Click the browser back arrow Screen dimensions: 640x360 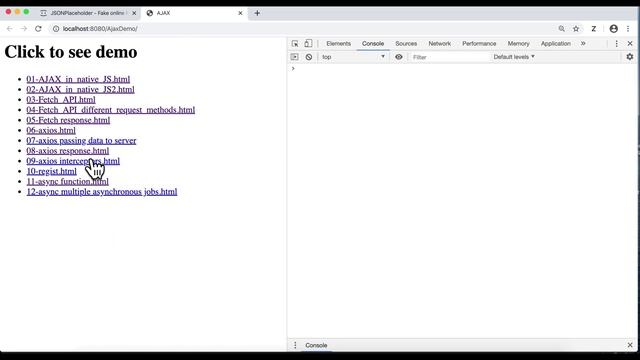[9, 29]
